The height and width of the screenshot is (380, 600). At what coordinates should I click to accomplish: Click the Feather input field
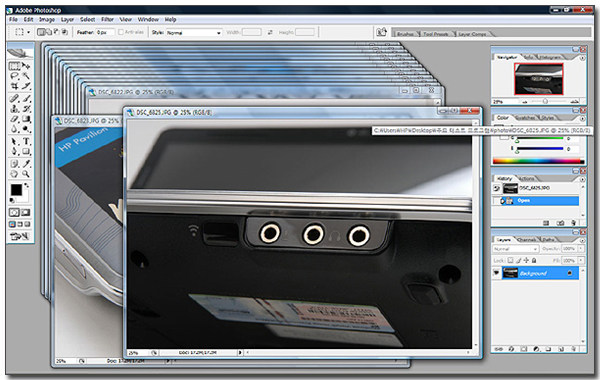(x=105, y=33)
